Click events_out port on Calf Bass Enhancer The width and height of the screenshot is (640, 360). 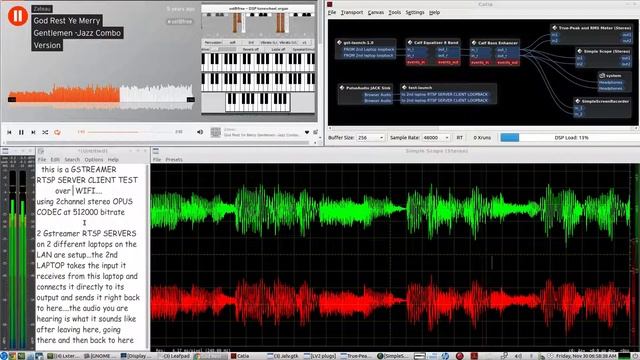pyautogui.click(x=508, y=62)
